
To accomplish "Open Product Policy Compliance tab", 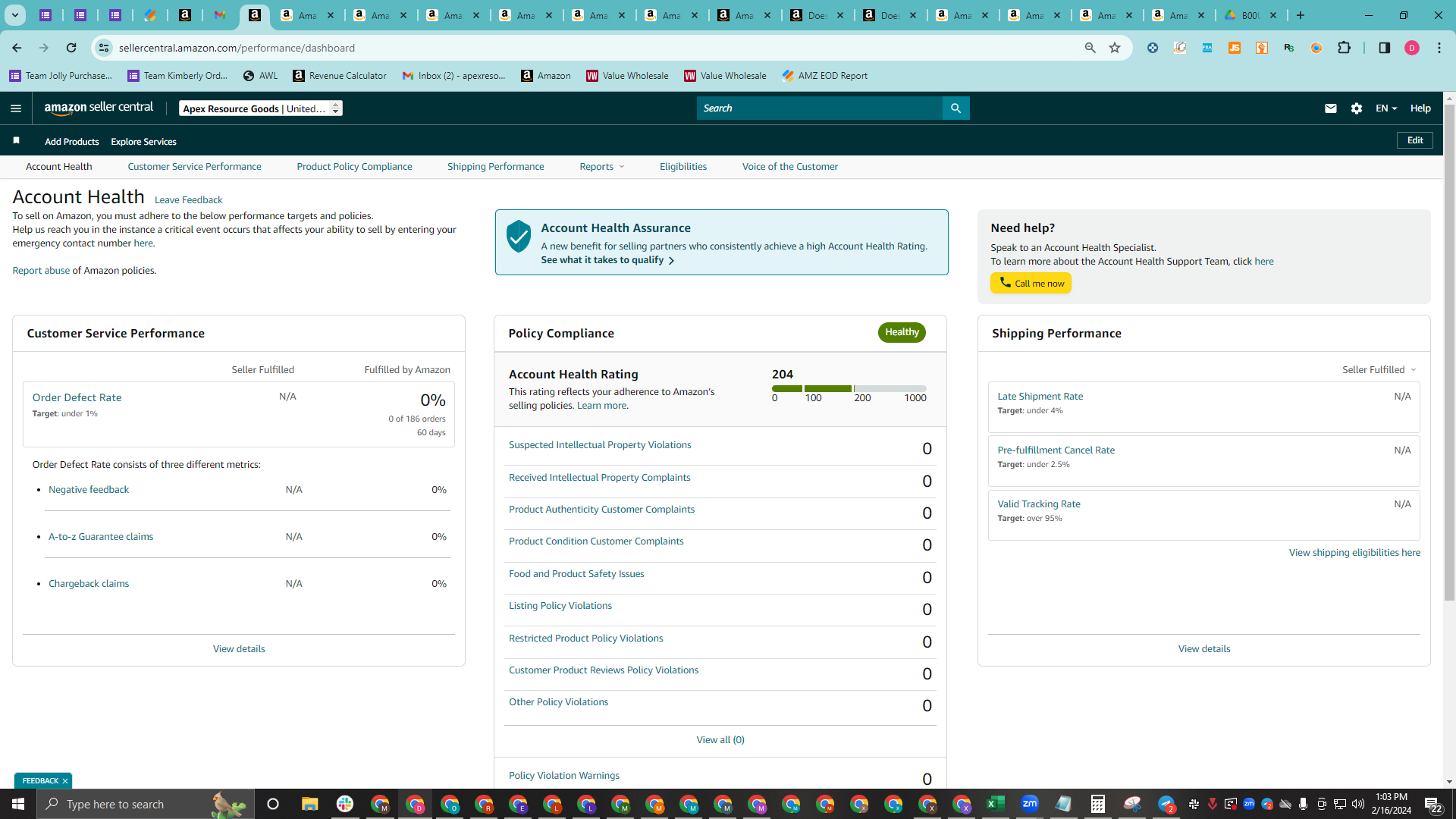I will coord(354,167).
